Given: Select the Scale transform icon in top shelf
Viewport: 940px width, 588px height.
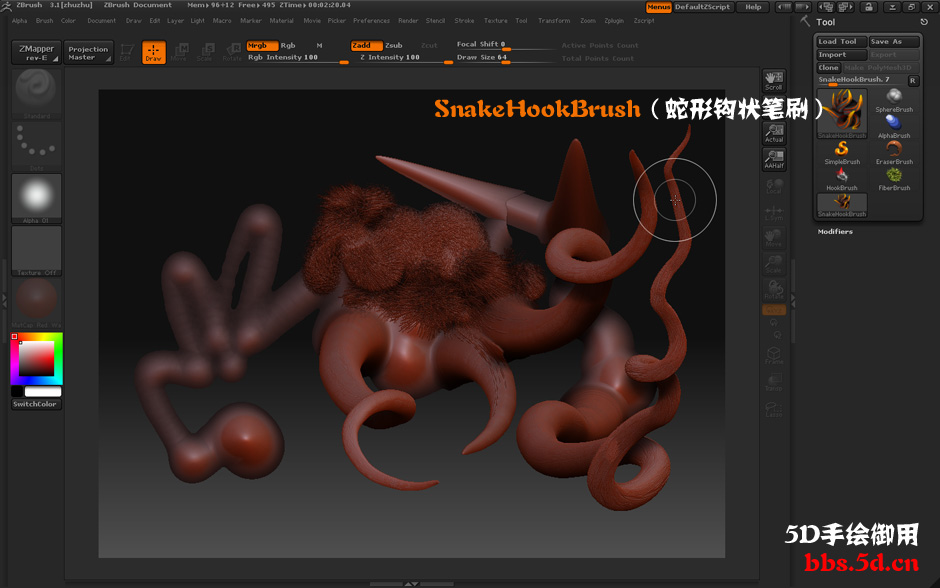Looking at the screenshot, I should pyautogui.click(x=206, y=52).
